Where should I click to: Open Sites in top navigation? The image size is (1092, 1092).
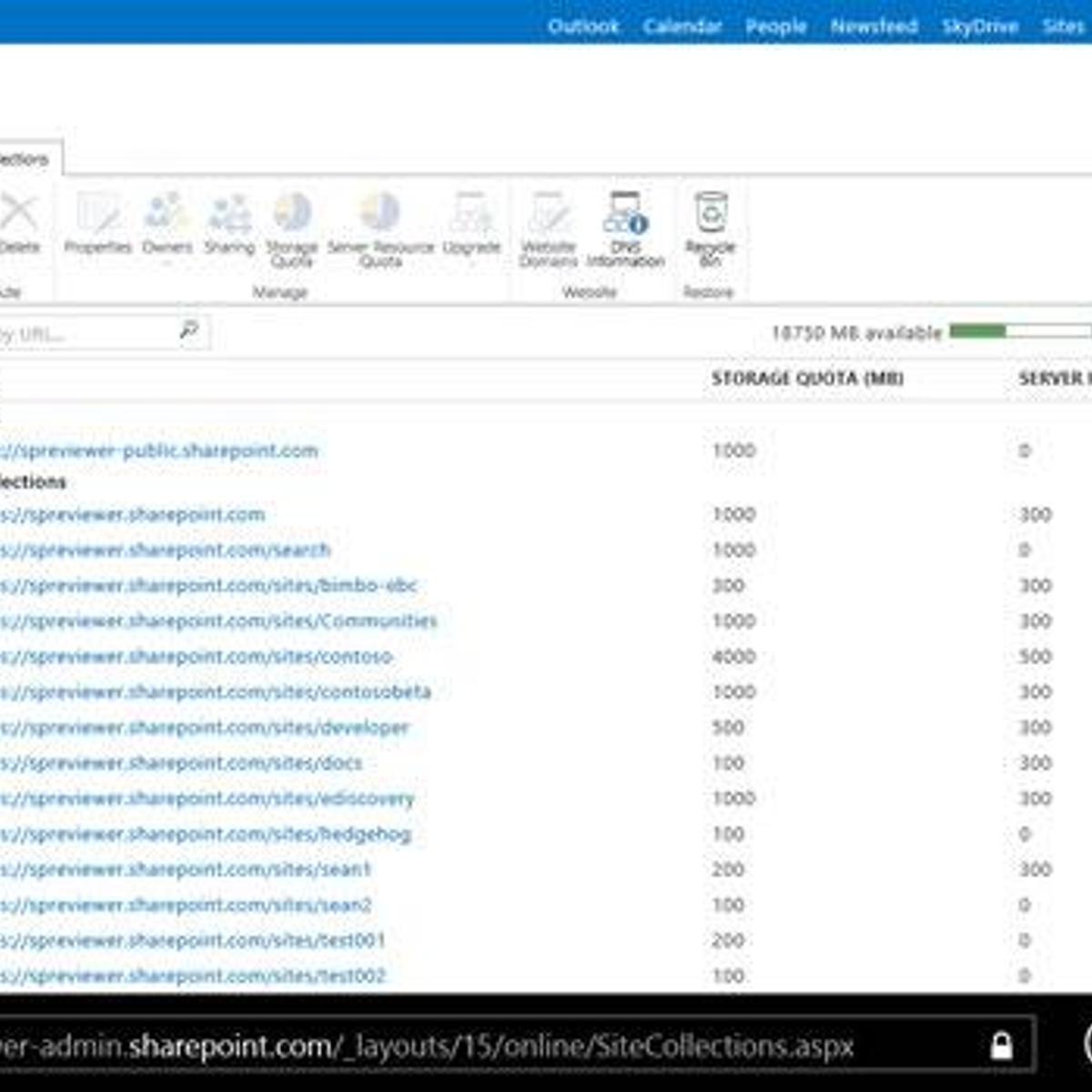click(x=1064, y=26)
